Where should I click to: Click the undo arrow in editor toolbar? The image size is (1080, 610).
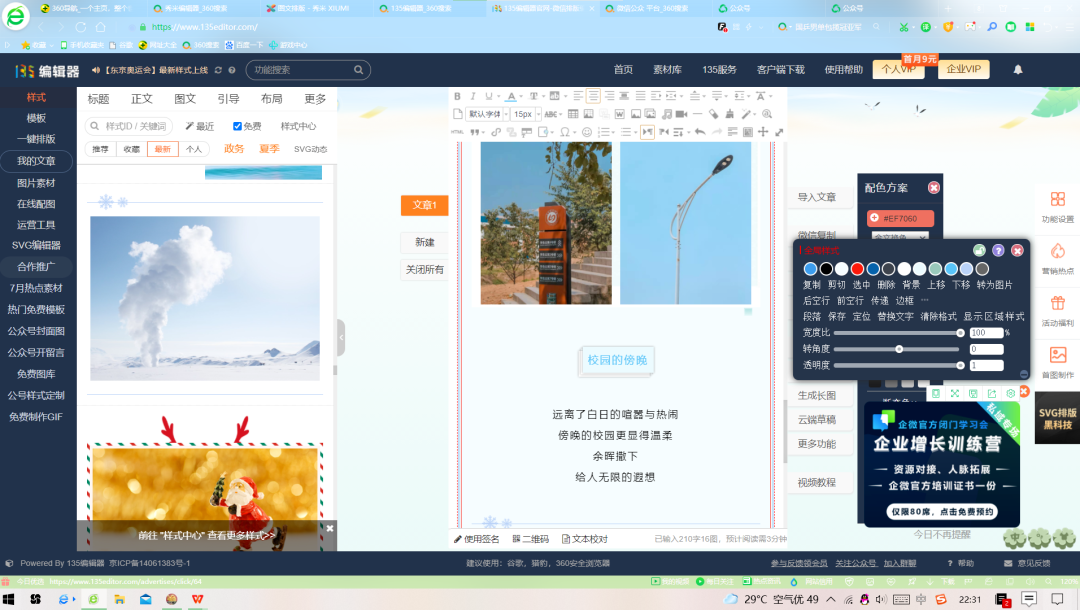click(699, 132)
